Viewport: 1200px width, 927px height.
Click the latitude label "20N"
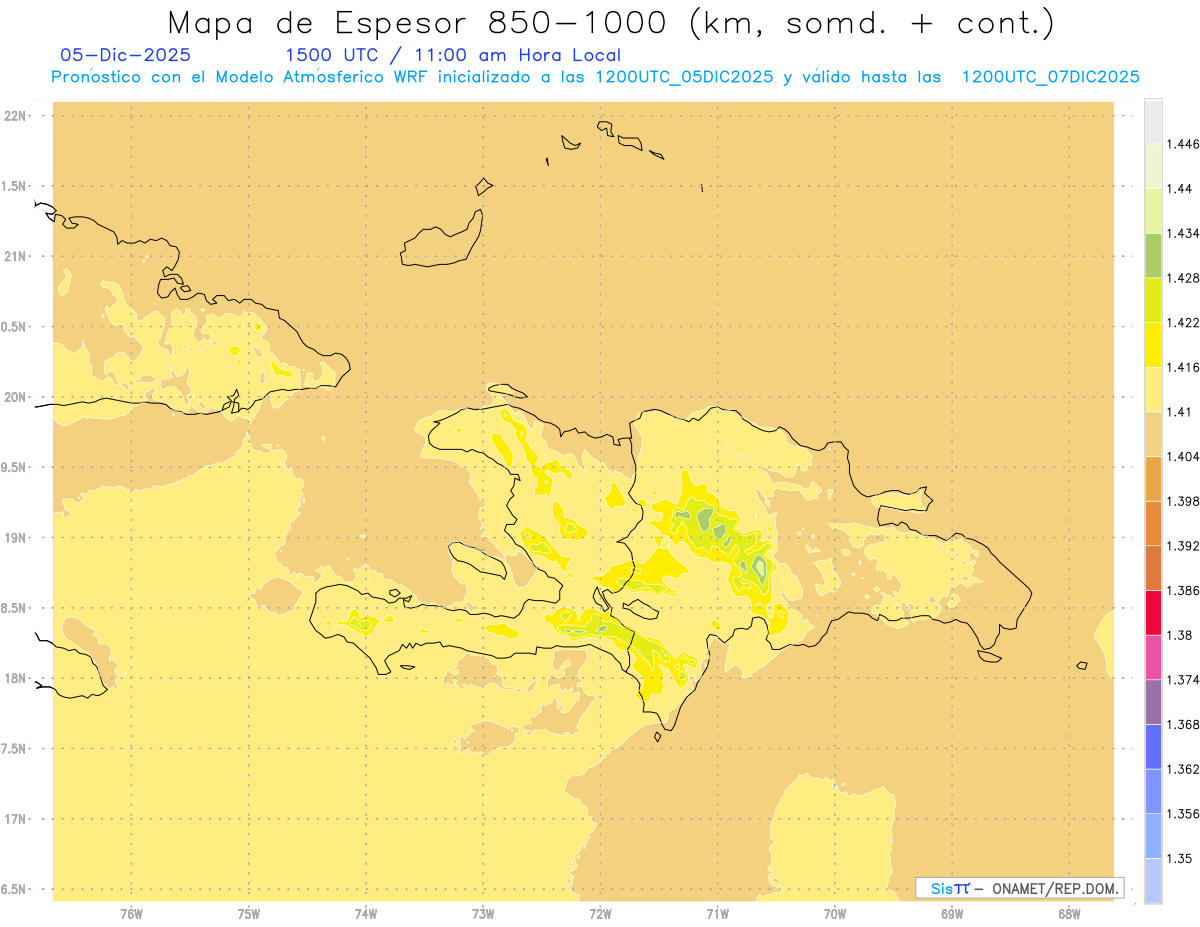(15, 397)
